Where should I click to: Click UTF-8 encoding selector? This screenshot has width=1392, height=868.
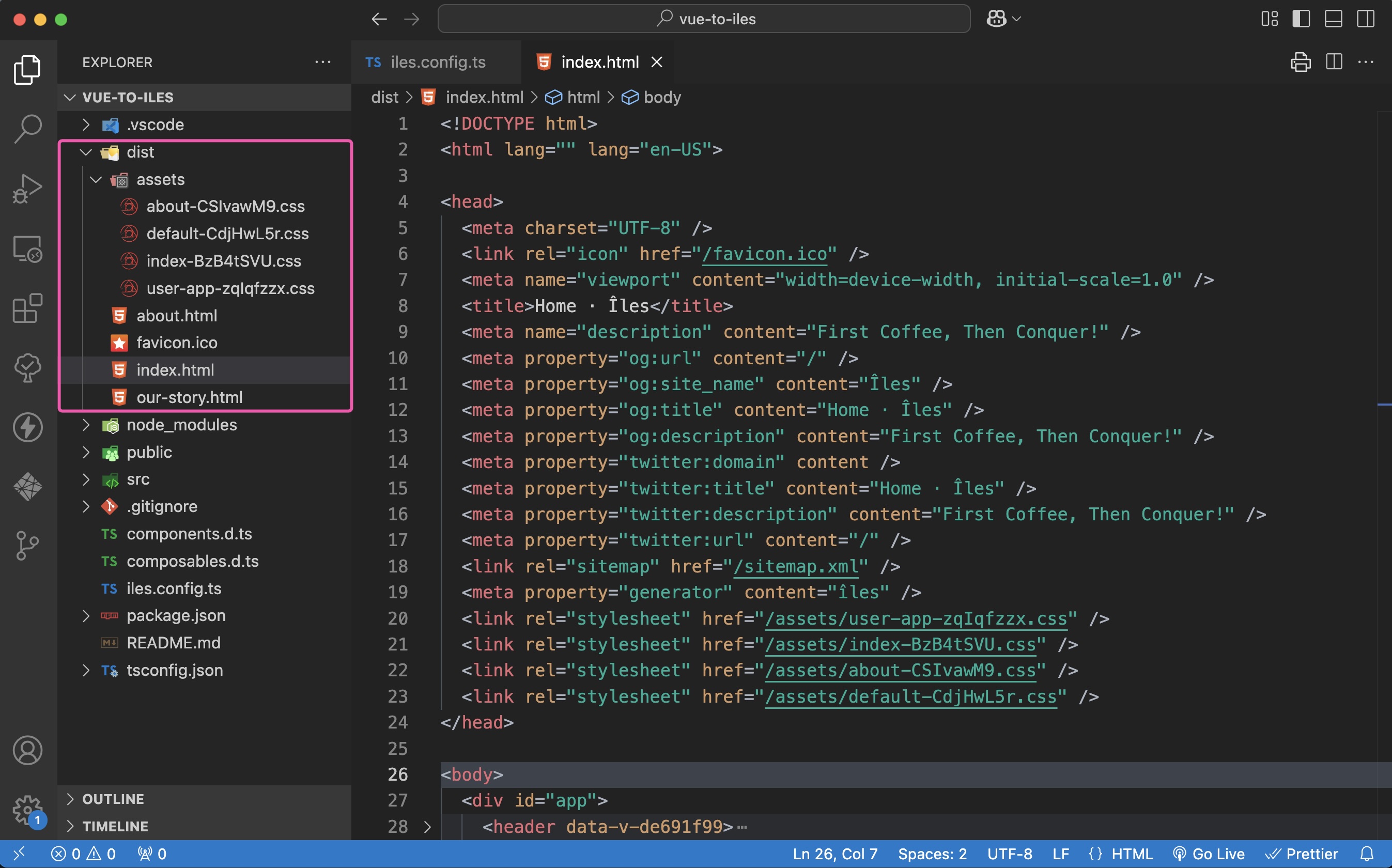(1010, 854)
